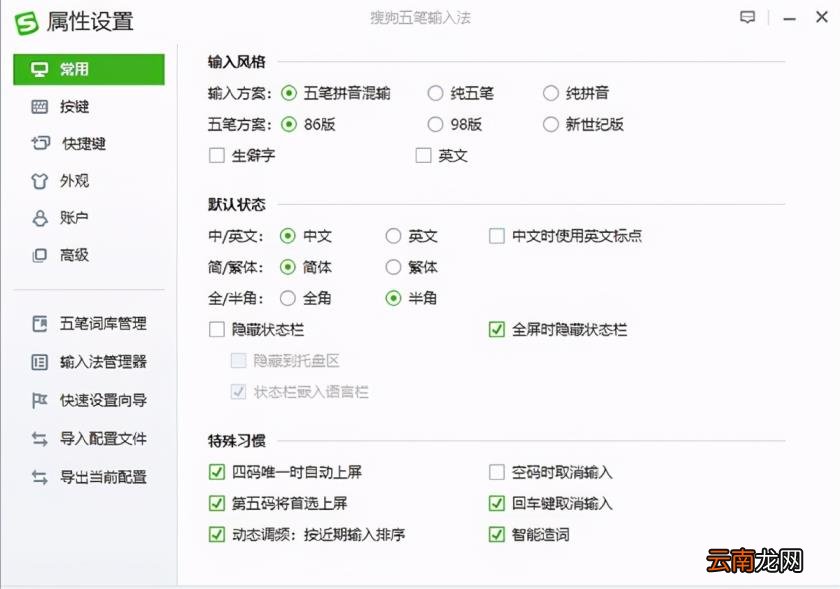840x589 pixels.
Task: Select 纯五笔 input scheme
Action: tap(435, 93)
